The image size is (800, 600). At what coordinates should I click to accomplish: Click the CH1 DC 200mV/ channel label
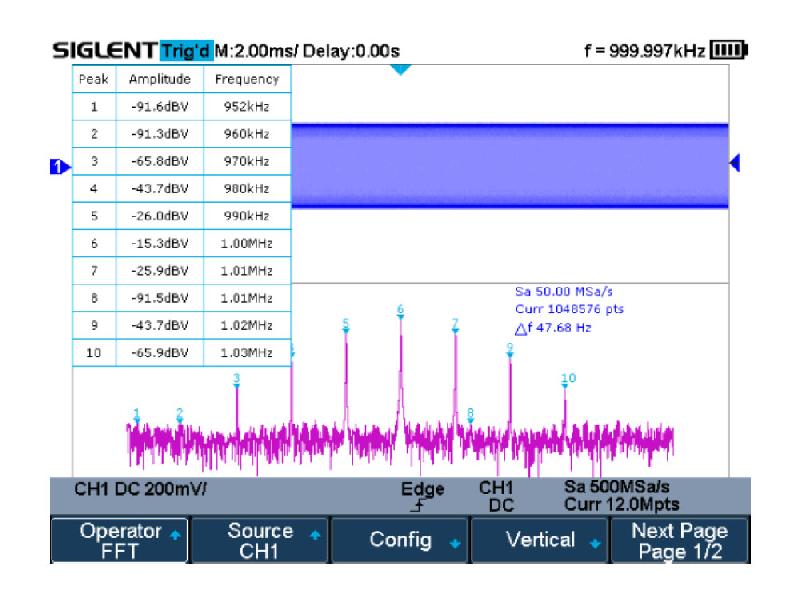(140, 493)
